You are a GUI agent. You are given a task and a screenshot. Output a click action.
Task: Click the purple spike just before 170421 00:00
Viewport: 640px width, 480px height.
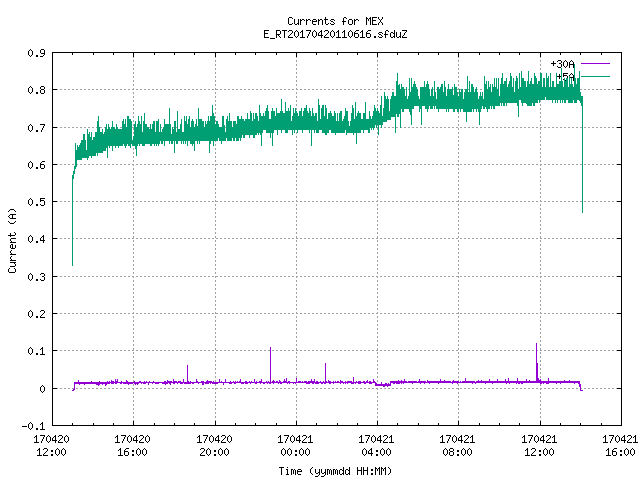point(270,364)
